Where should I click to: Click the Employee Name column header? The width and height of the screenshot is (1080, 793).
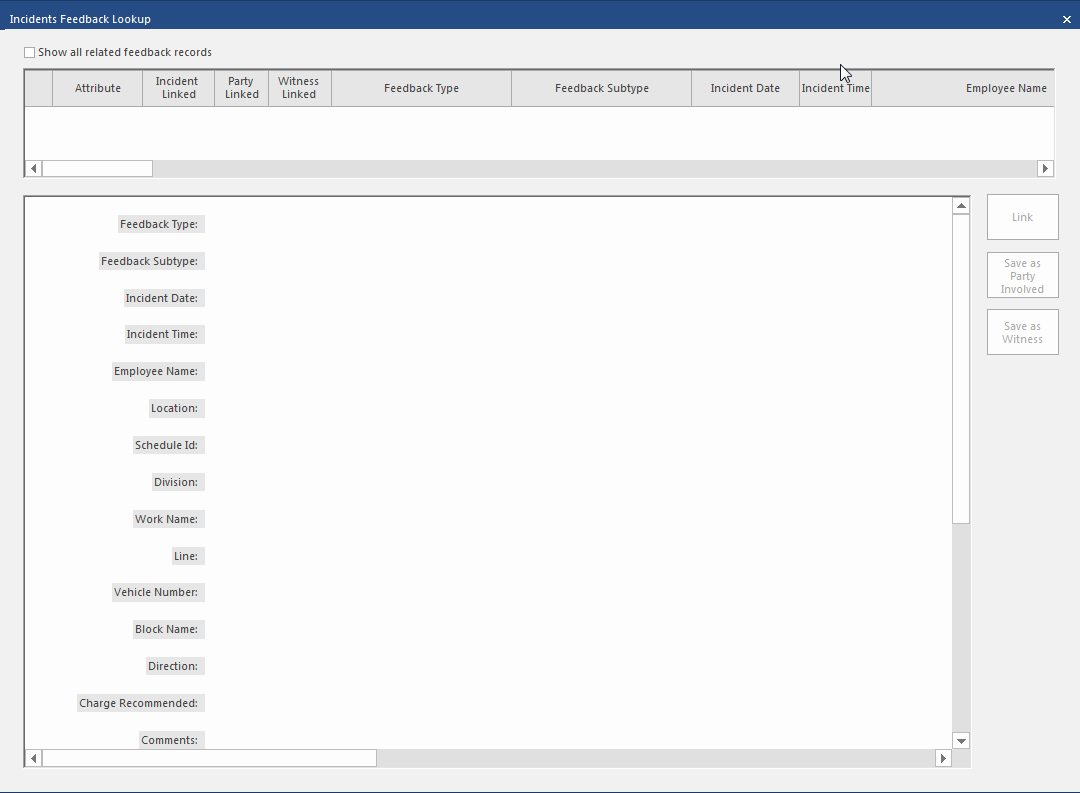(1006, 88)
